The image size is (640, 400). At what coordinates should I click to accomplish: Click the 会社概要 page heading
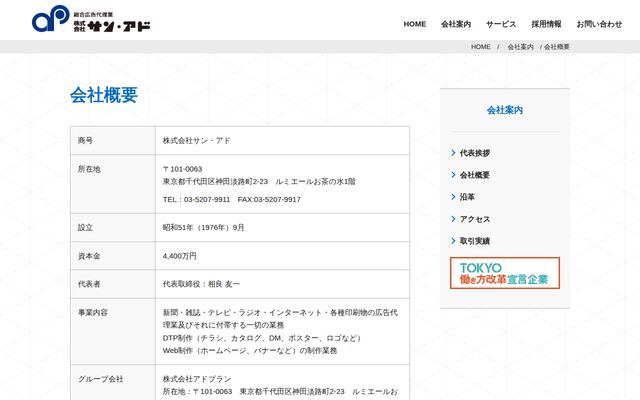click(104, 95)
